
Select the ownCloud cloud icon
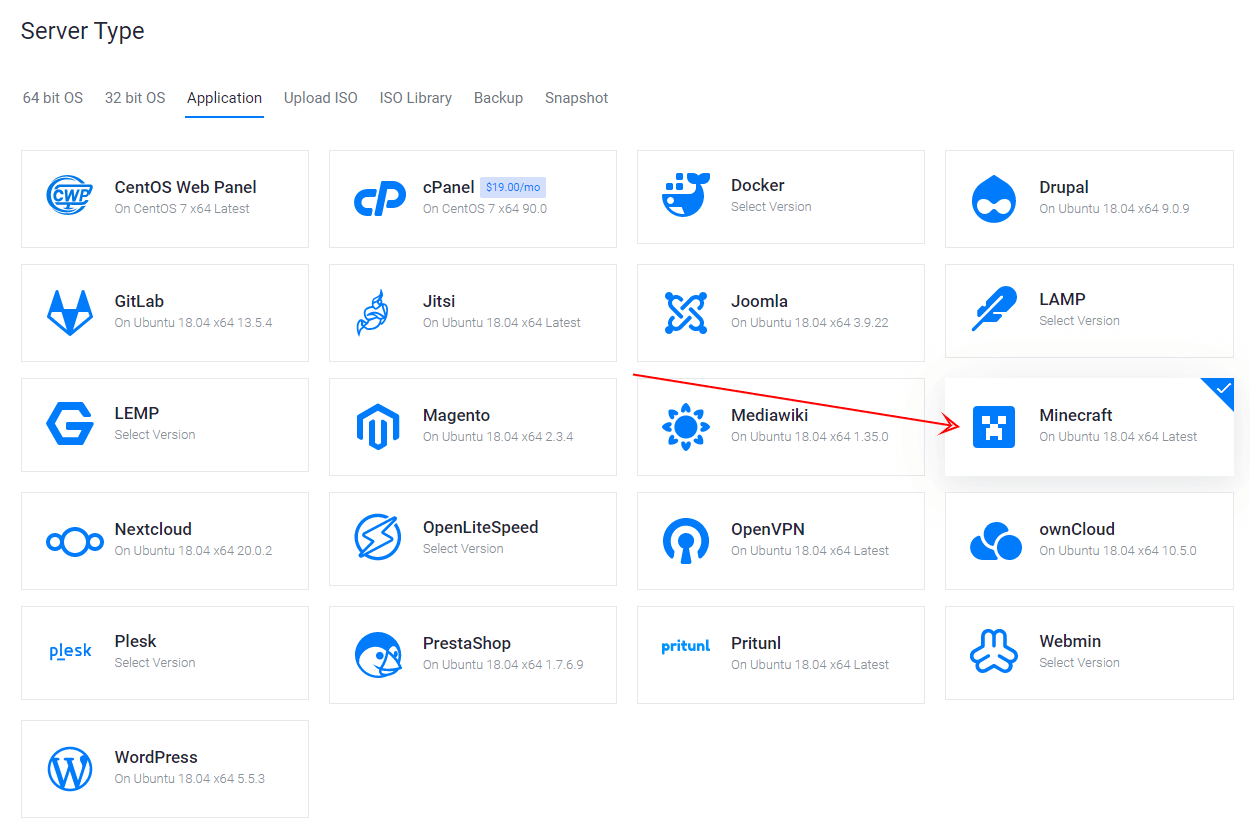pyautogui.click(x=995, y=541)
